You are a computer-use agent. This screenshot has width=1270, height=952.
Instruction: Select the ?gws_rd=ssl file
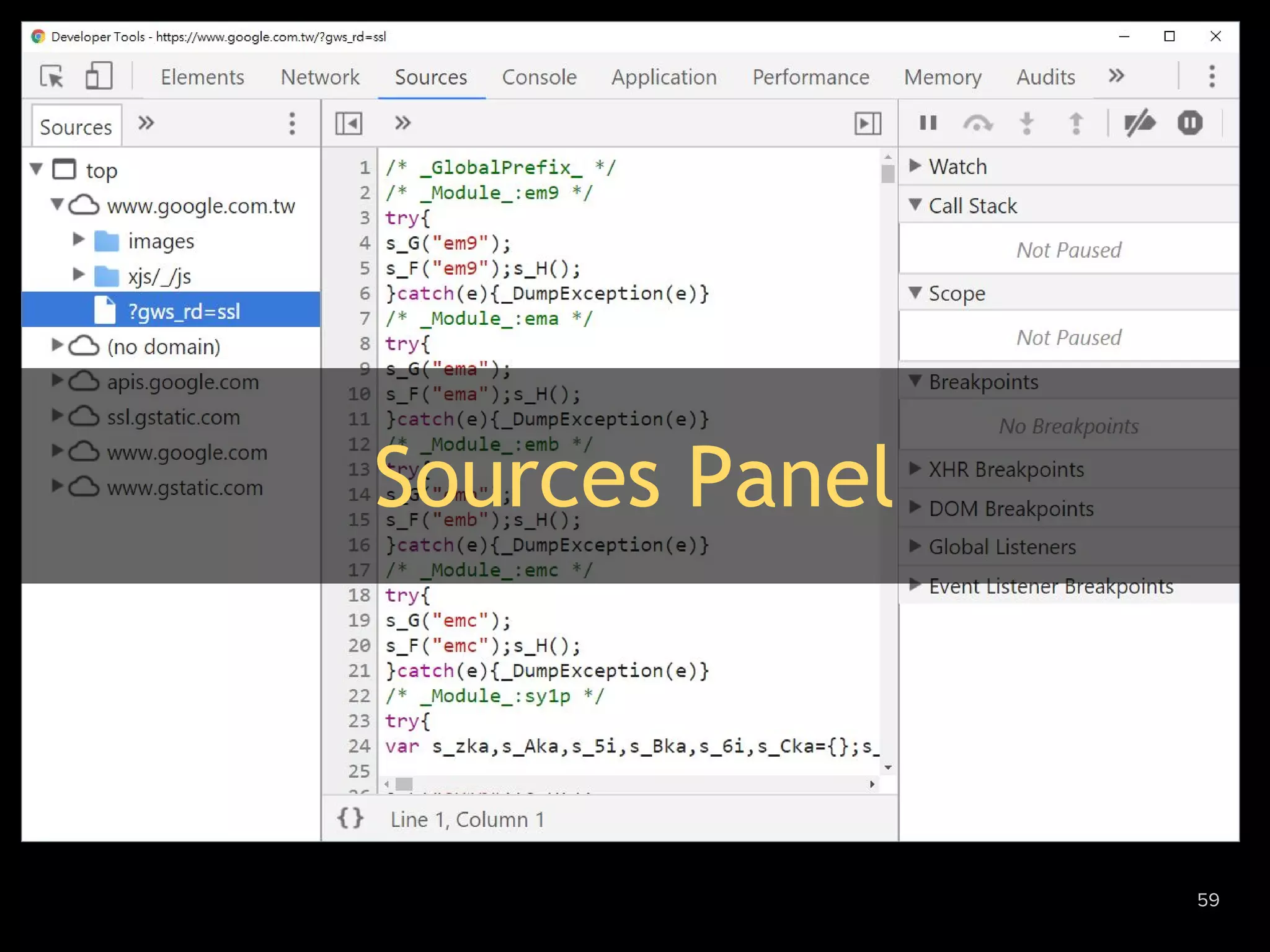click(171, 310)
